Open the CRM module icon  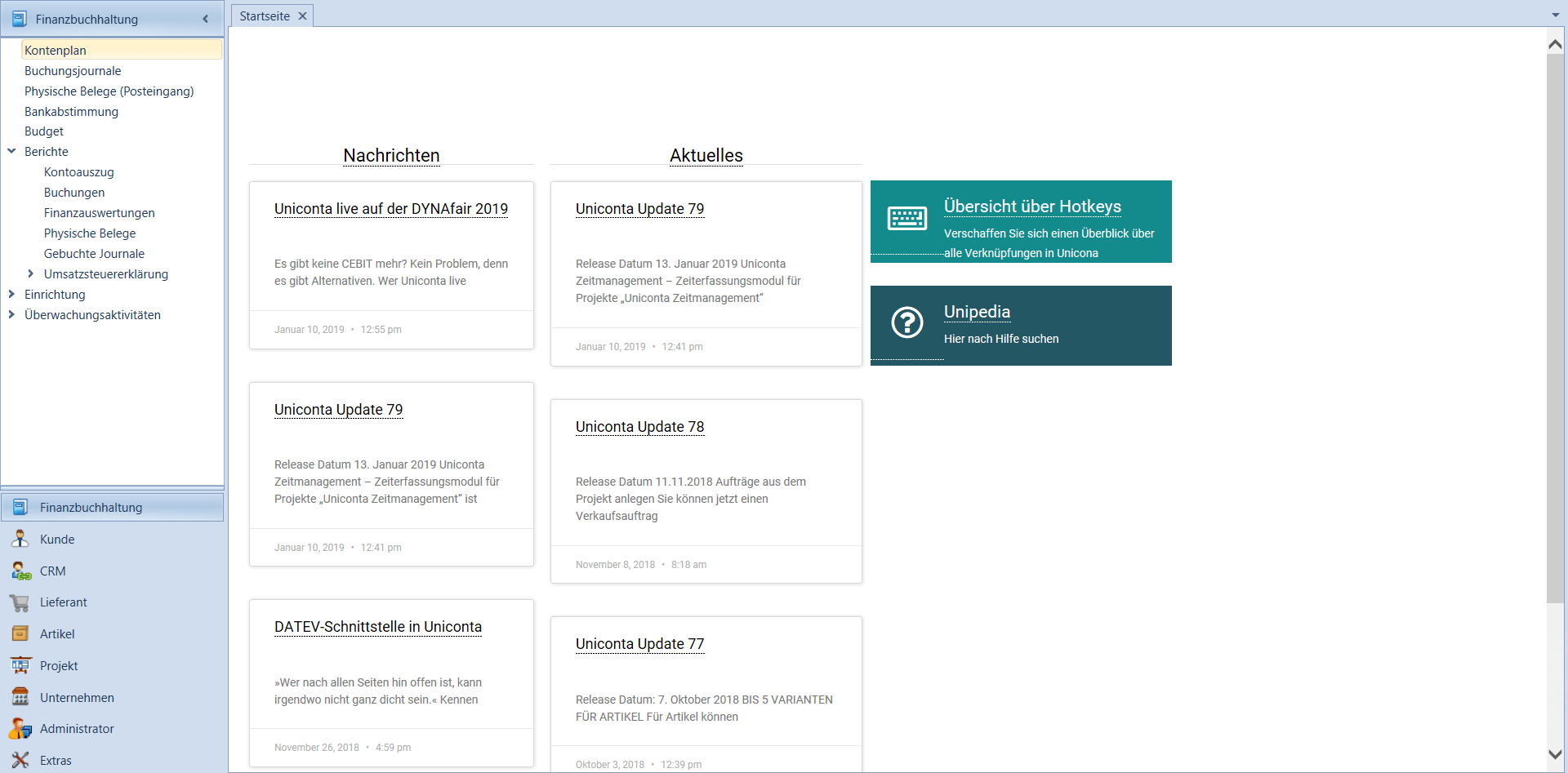tap(20, 571)
